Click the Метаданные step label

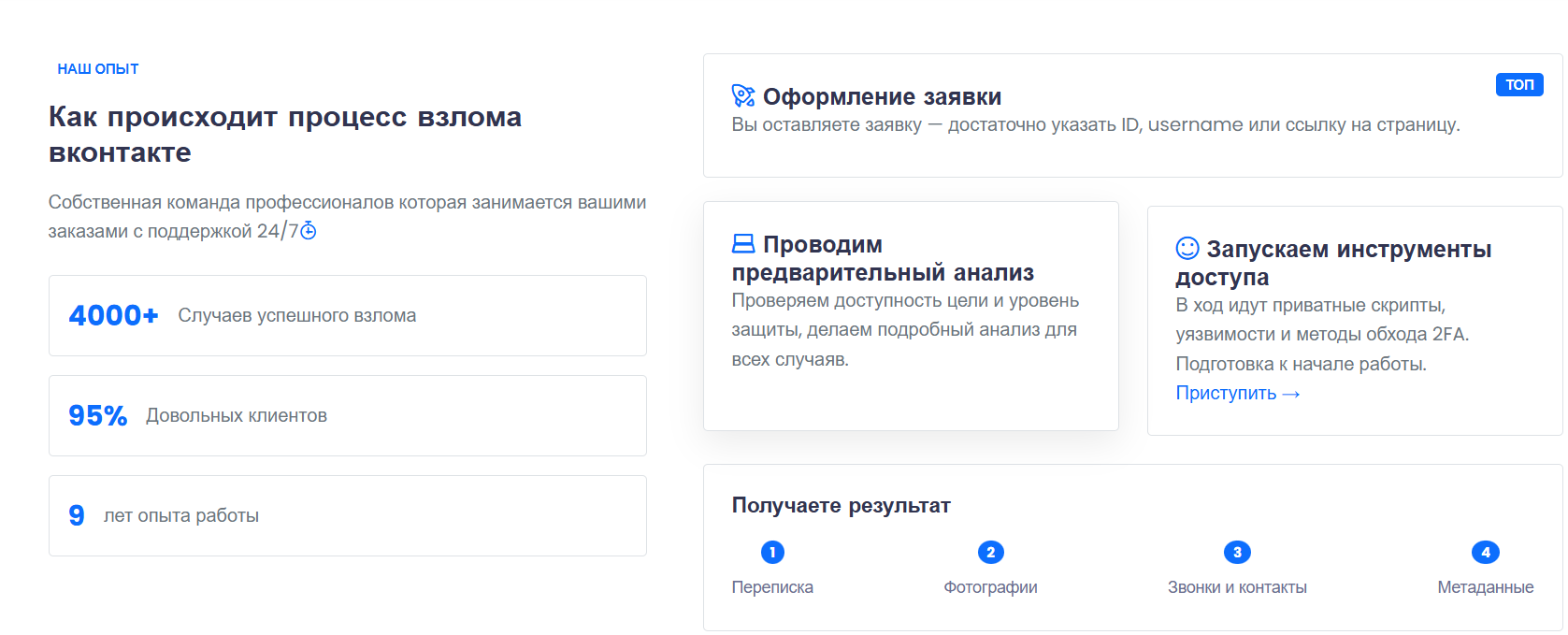(1486, 587)
